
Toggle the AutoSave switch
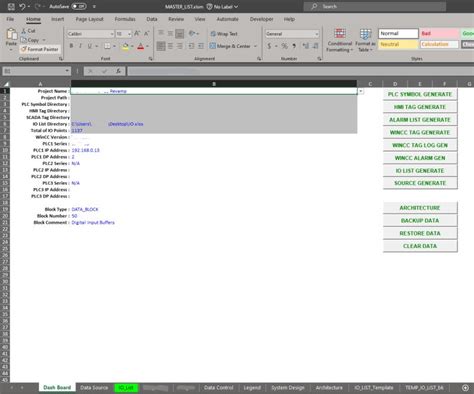(x=79, y=6)
